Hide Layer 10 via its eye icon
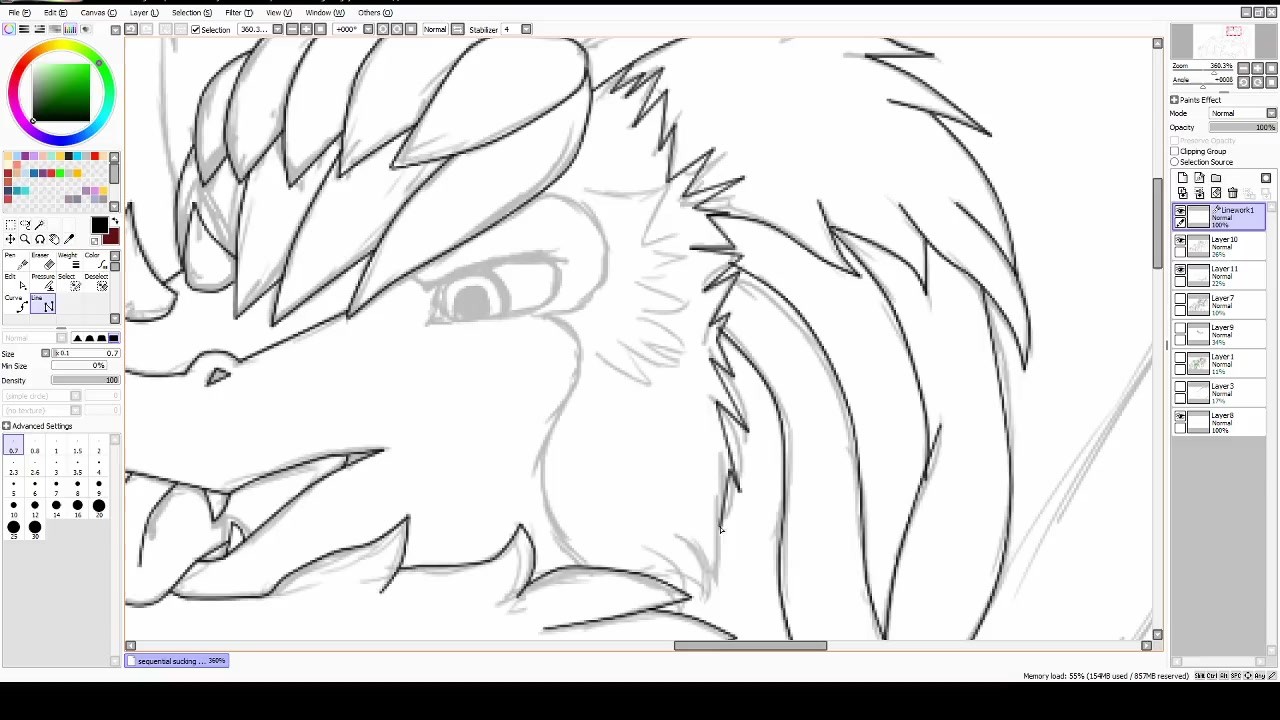Viewport: 1280px width, 720px height. pyautogui.click(x=1180, y=241)
